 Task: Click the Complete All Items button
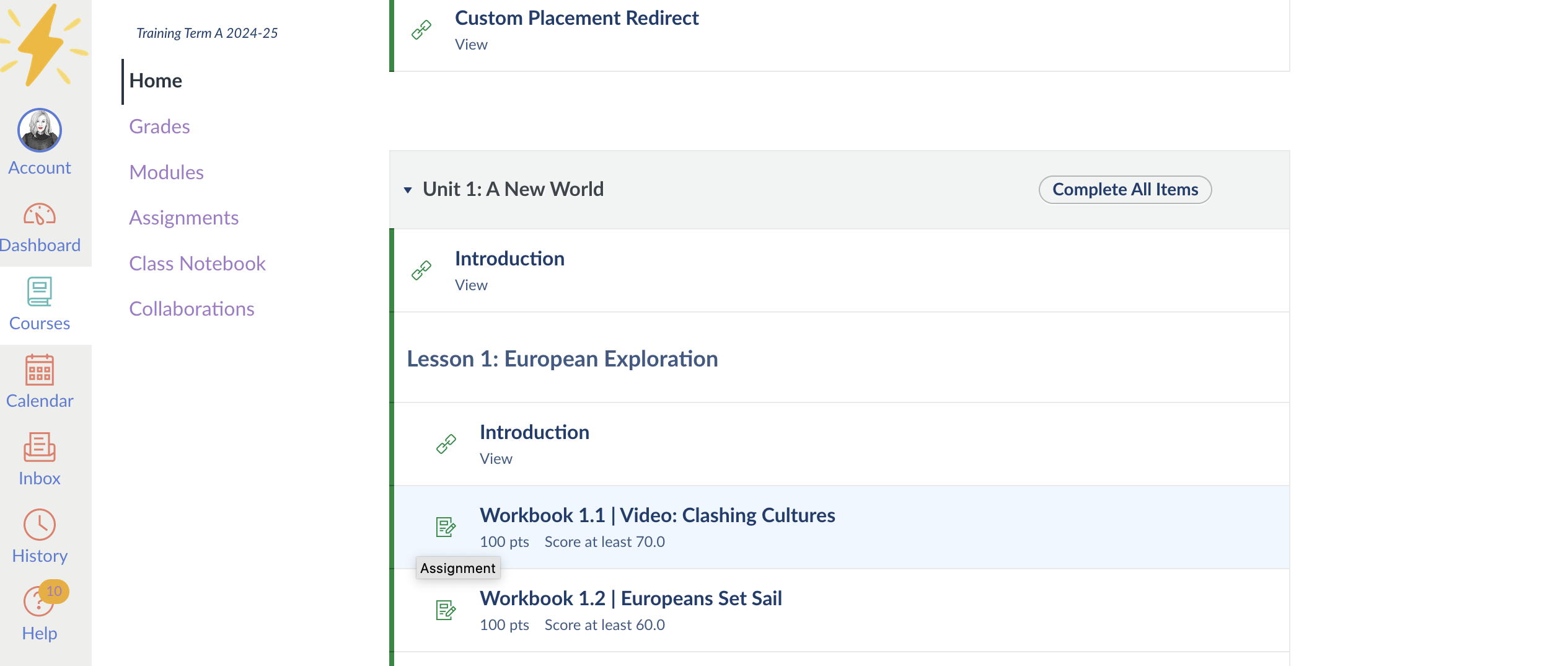tap(1125, 190)
